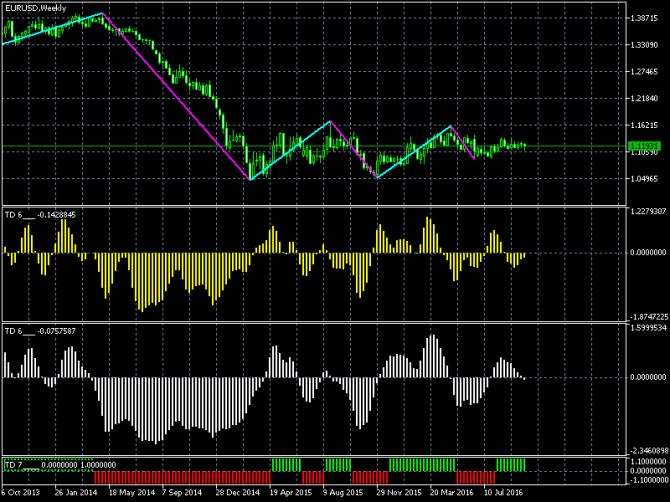Click the -1.8747225 scale value
The height and width of the screenshot is (502, 670).
648,317
